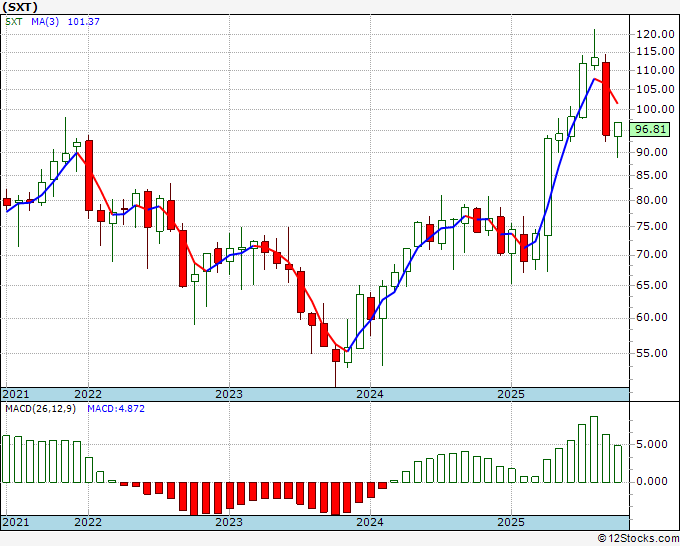Click the 60.00 price axis label
The width and height of the screenshot is (680, 546).
(651, 317)
